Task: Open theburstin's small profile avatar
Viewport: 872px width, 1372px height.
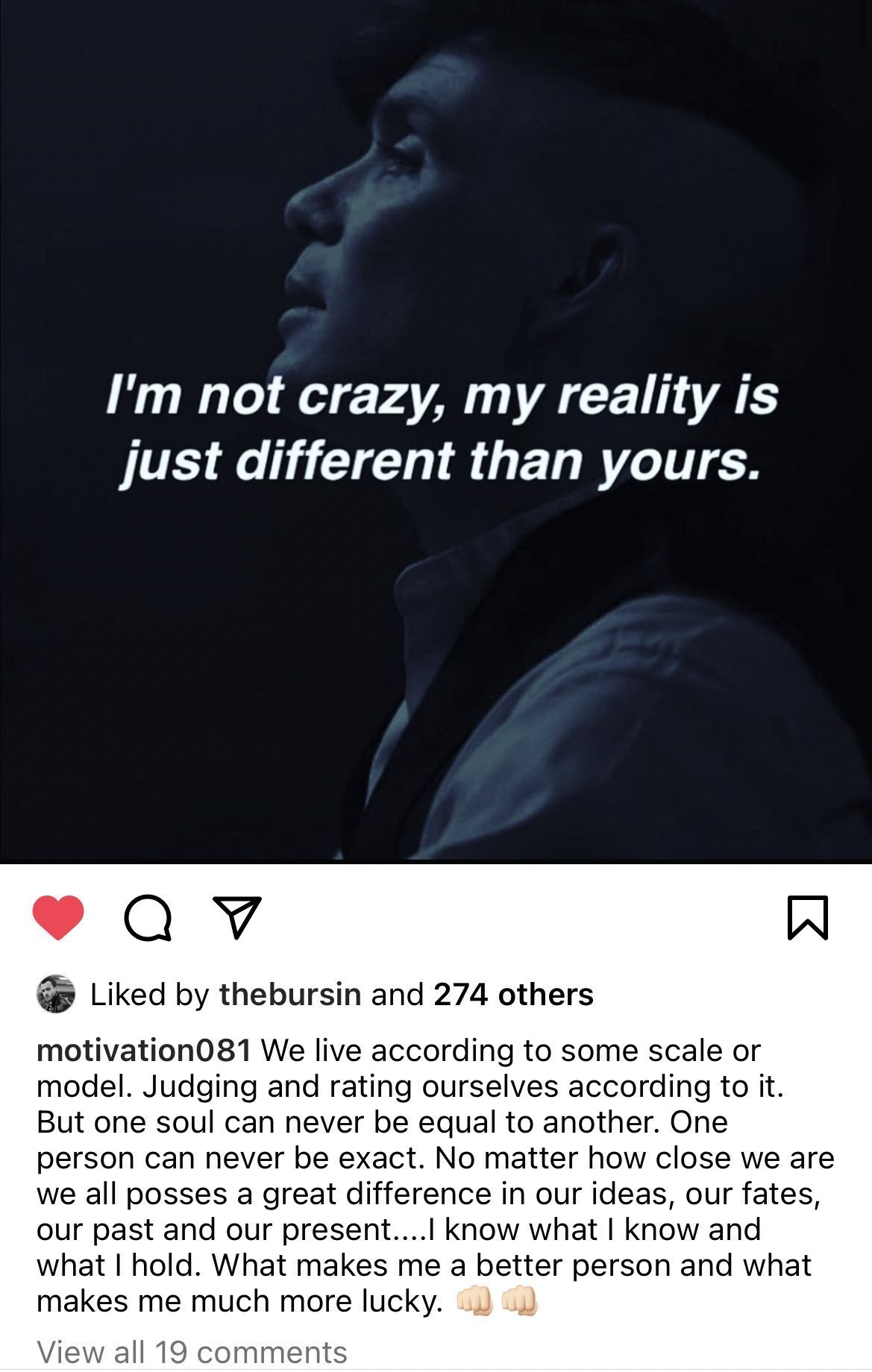Action: point(56,994)
